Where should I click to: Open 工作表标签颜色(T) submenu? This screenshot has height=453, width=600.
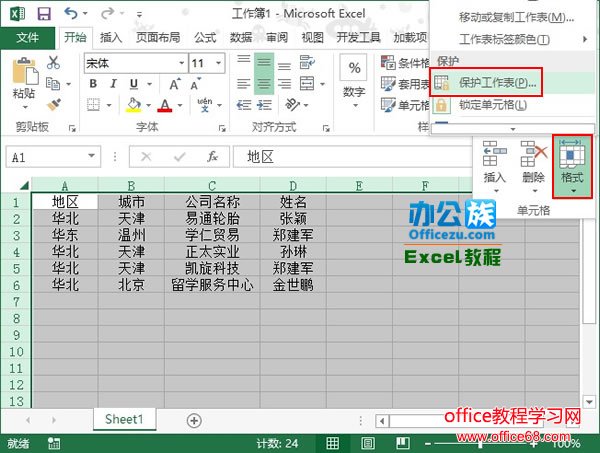pos(513,39)
